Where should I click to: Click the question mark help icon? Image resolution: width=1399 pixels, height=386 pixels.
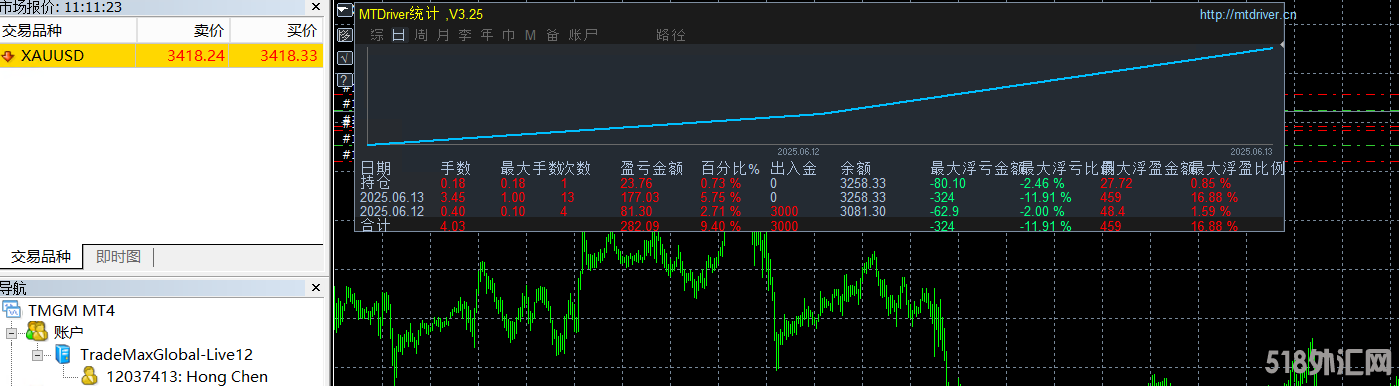[x=344, y=80]
